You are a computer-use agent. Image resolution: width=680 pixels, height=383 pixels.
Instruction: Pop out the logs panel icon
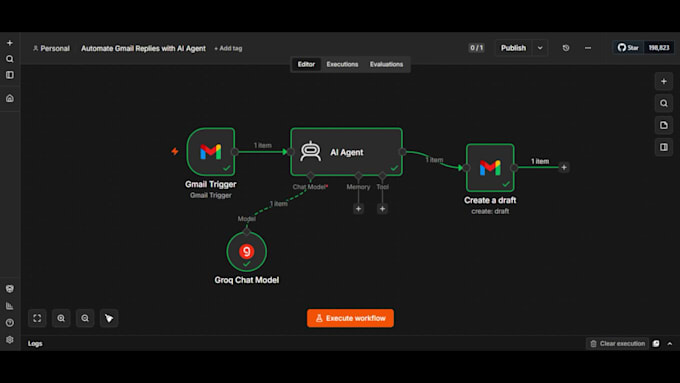[x=656, y=344]
